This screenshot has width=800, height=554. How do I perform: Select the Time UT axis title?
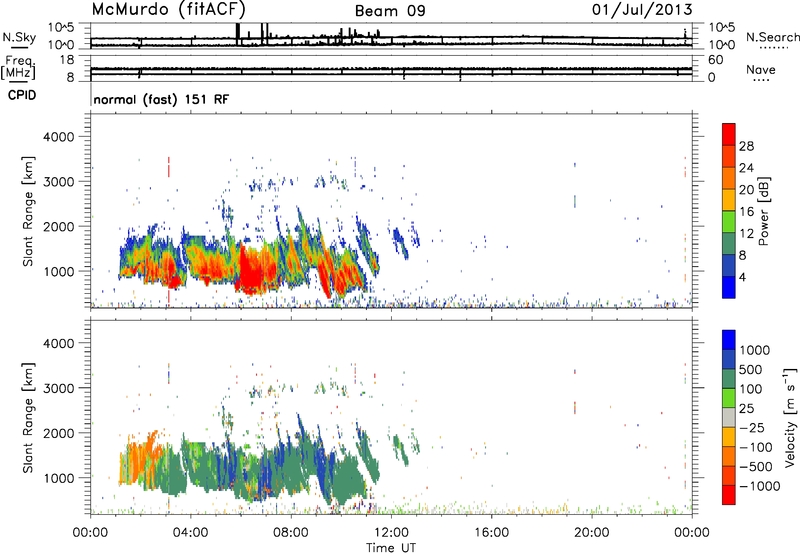tap(391, 548)
